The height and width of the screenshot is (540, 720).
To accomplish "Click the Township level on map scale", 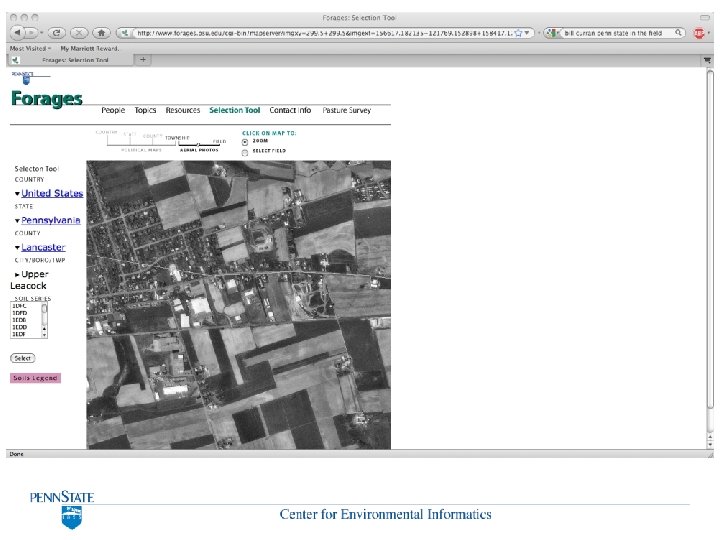I will pyautogui.click(x=177, y=138).
